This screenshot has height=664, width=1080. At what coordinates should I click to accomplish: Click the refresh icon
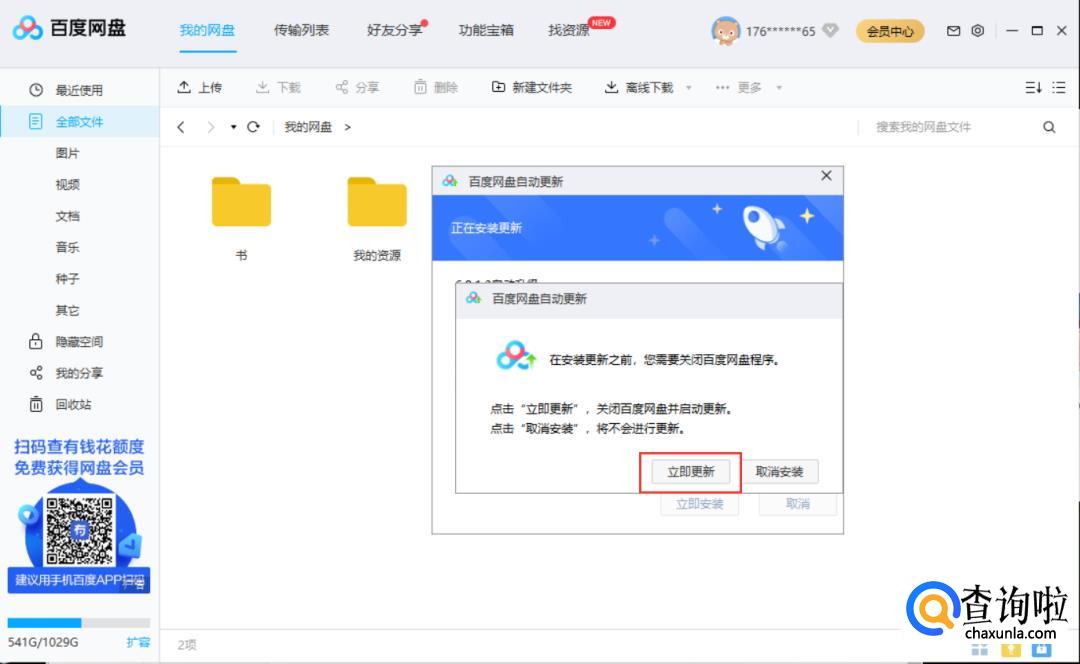[x=253, y=127]
